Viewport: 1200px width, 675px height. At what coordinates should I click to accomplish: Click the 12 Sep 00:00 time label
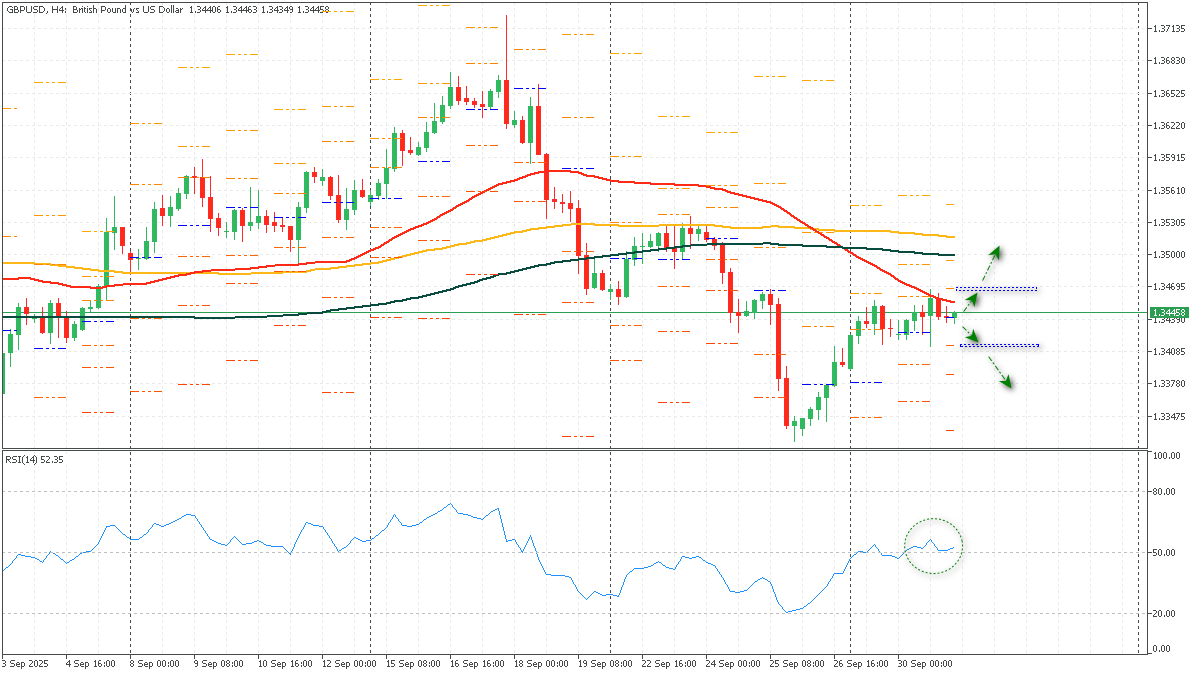[x=350, y=663]
